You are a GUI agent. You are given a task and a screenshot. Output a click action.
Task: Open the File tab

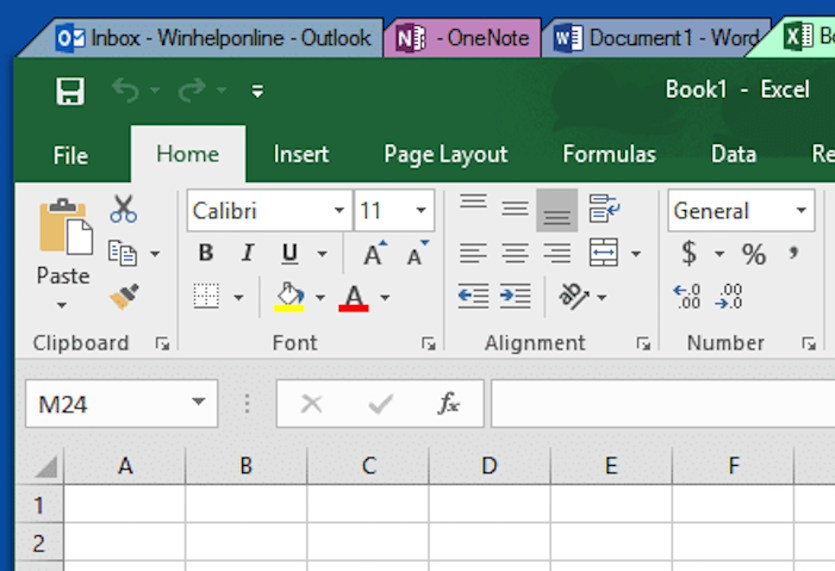pyautogui.click(x=71, y=156)
